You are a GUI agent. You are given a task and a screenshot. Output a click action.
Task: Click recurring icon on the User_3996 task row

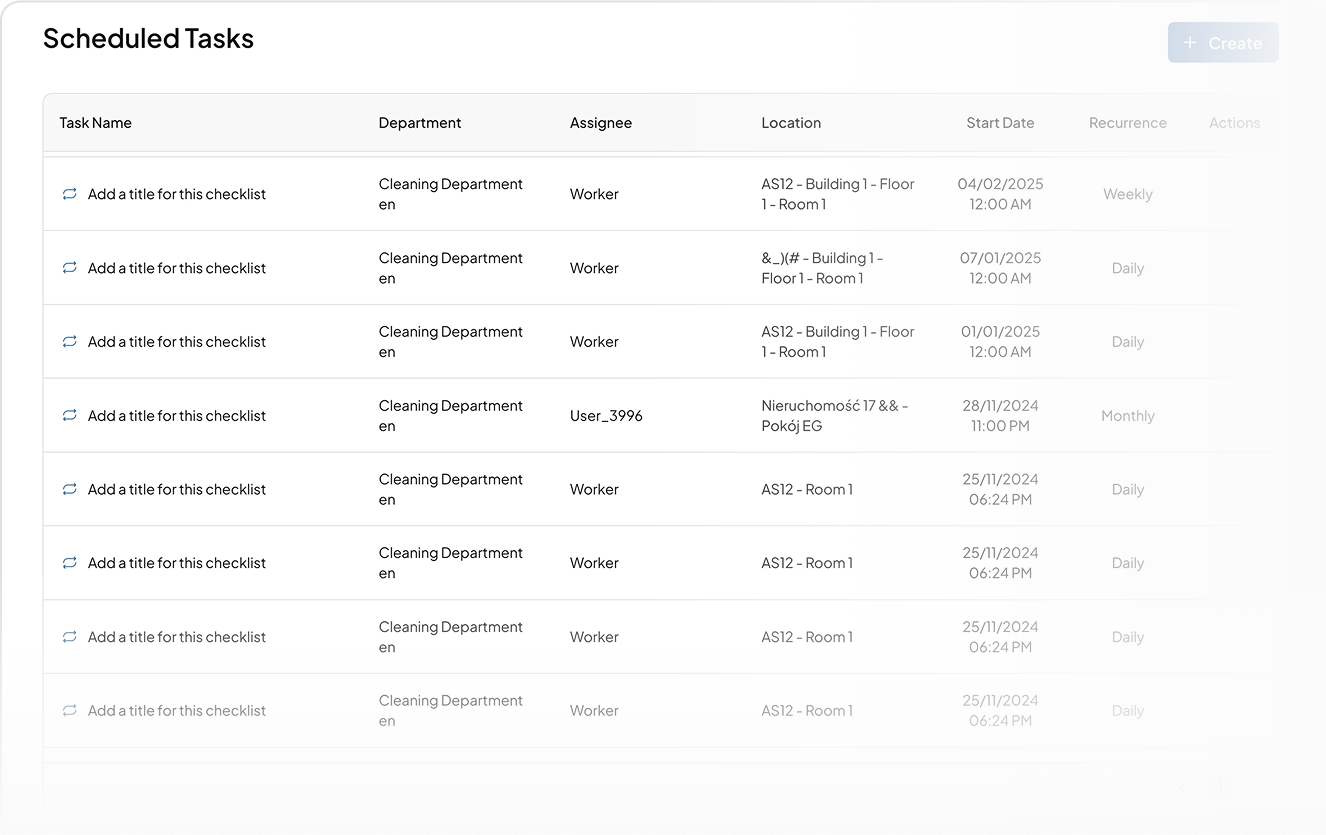point(69,416)
